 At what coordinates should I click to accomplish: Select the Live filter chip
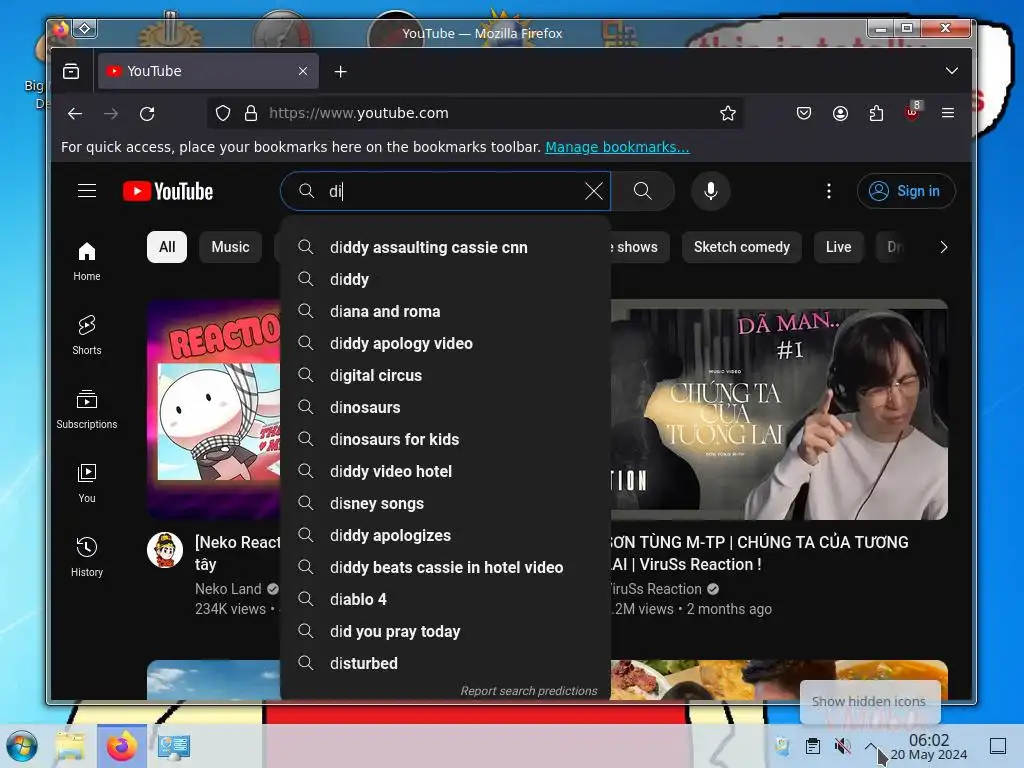click(x=838, y=247)
